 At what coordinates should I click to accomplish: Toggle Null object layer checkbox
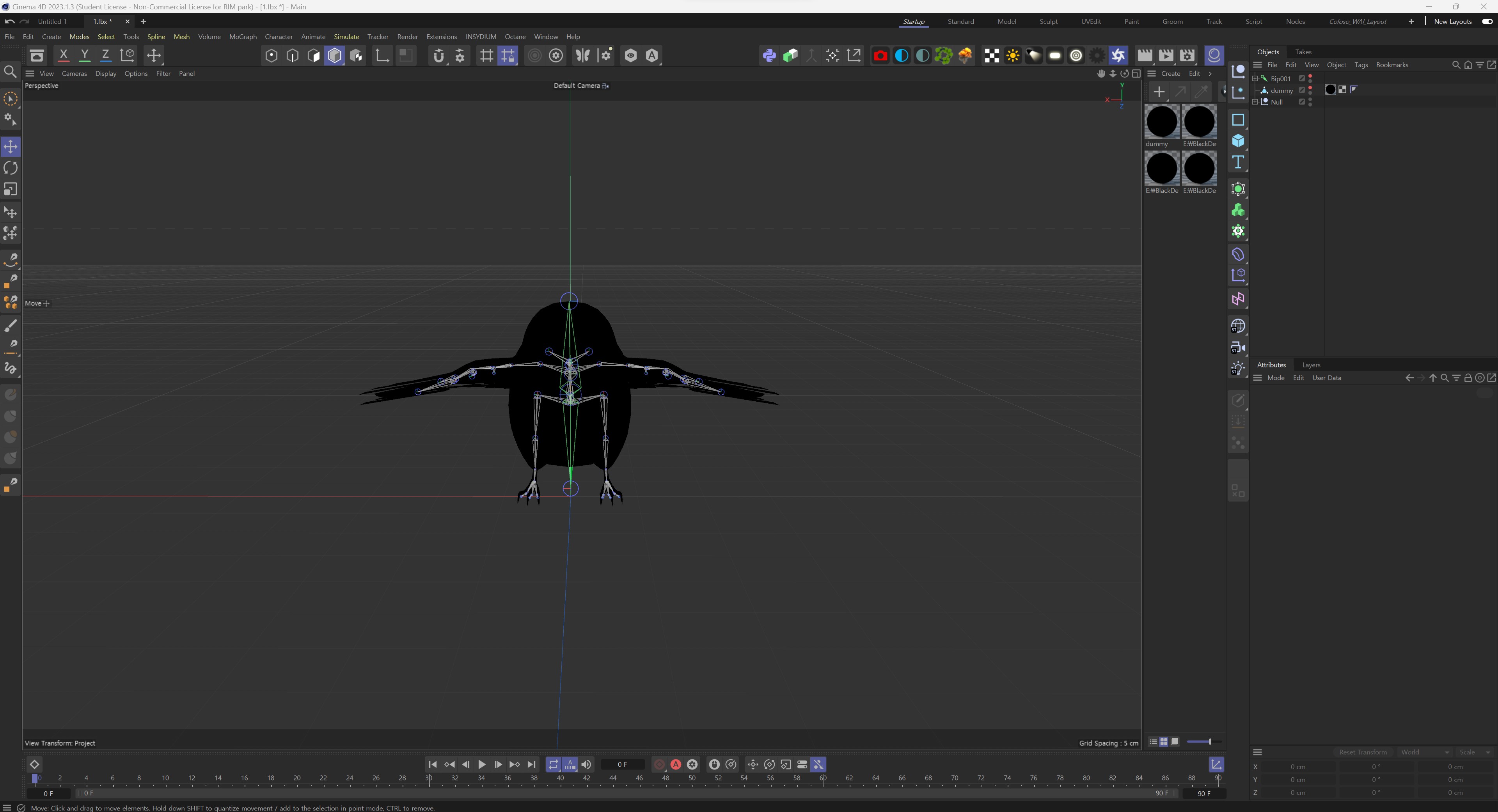coord(1302,102)
